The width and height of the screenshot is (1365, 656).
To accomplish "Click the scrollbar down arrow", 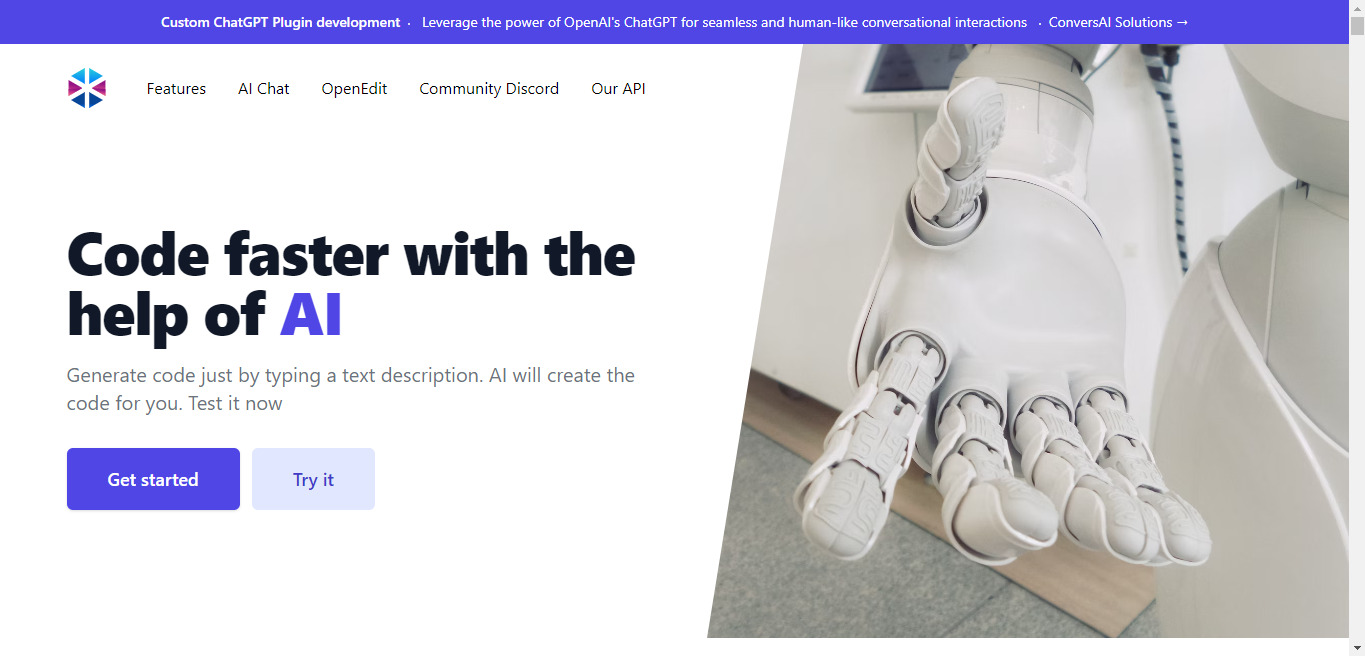I will coord(1357,647).
